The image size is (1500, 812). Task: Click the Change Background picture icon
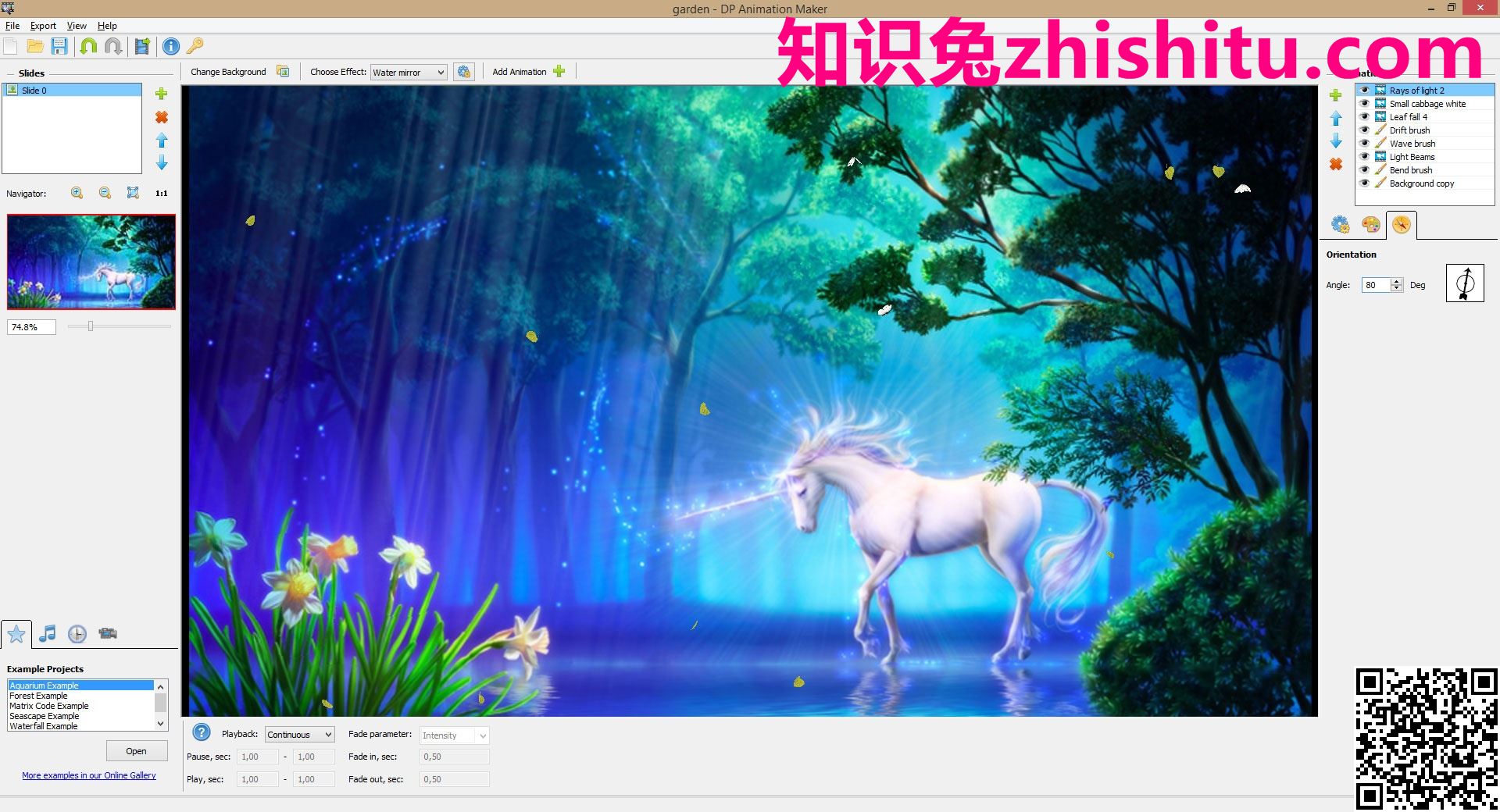click(x=283, y=71)
